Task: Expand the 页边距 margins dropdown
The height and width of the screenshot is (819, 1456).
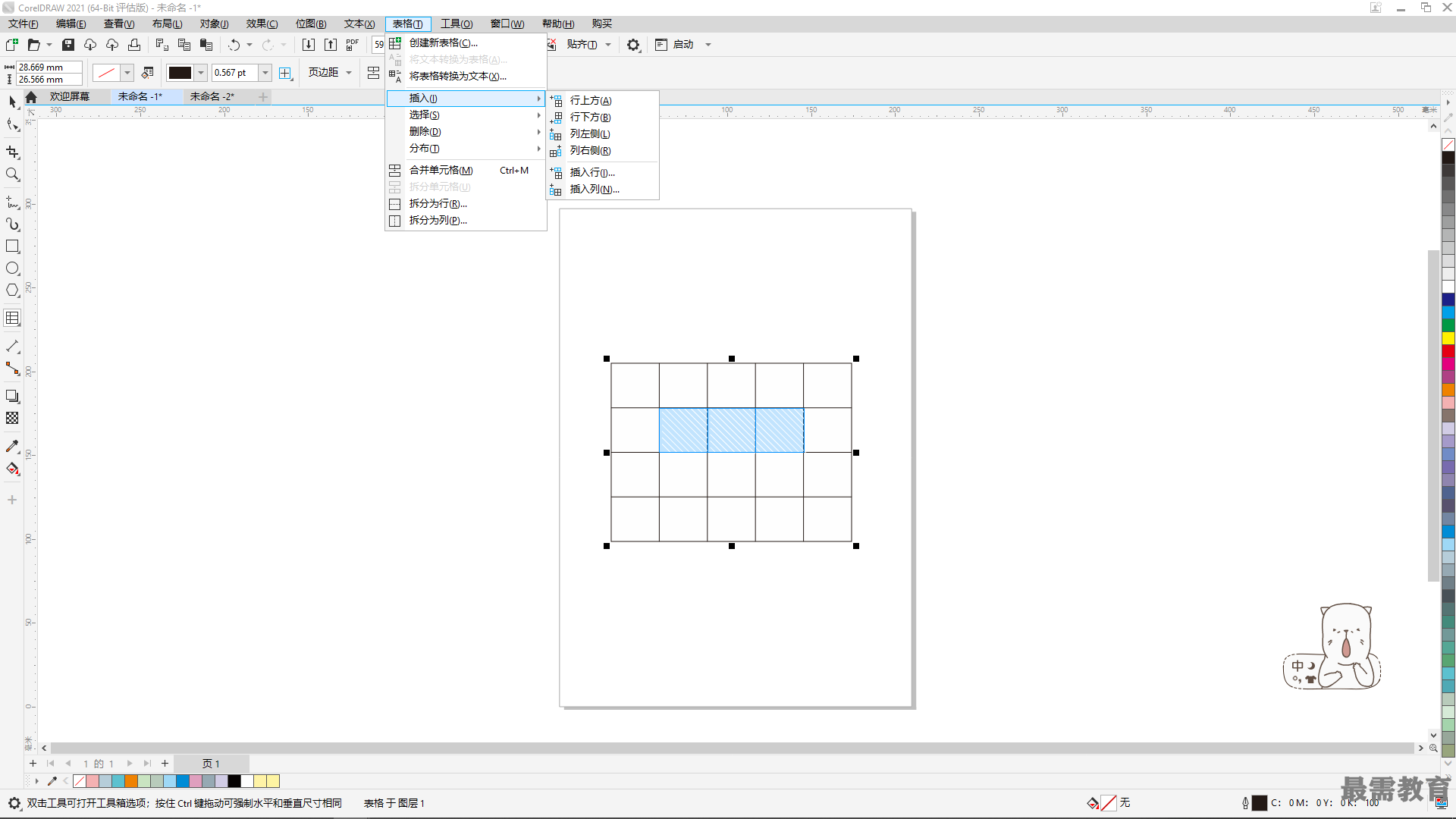Action: coord(349,73)
